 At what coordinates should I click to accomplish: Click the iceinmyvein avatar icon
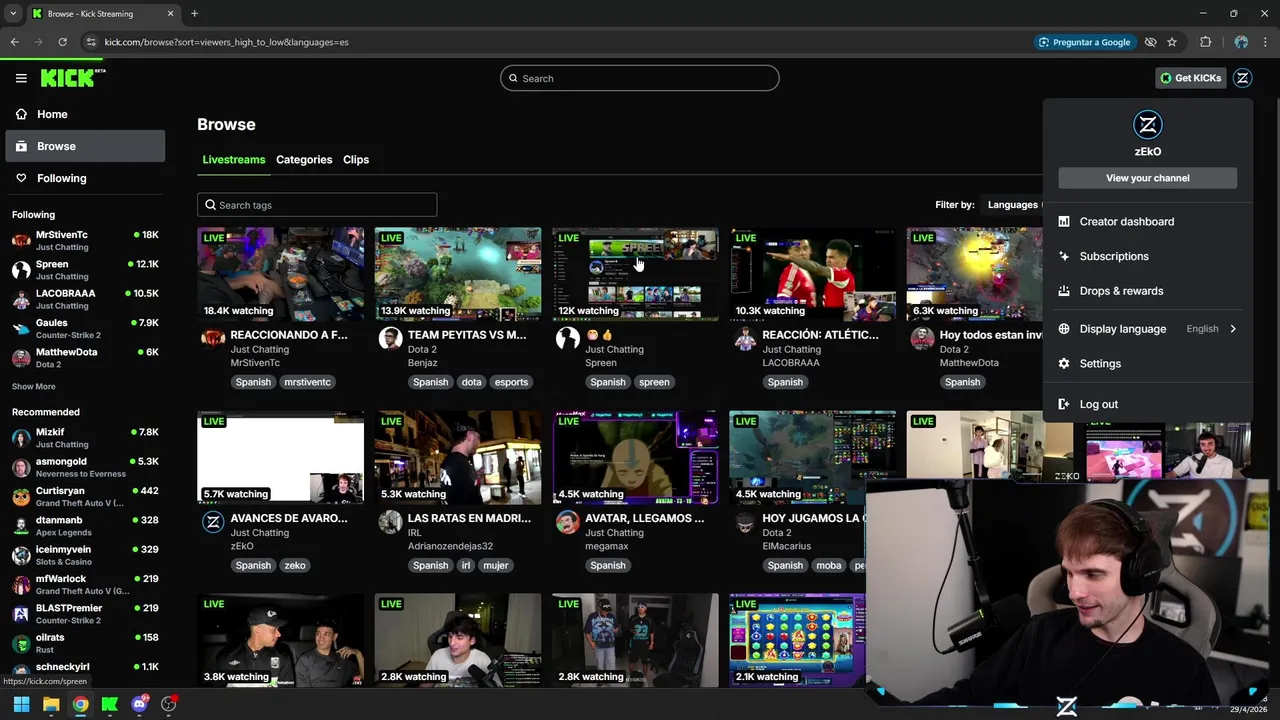[x=21, y=555]
